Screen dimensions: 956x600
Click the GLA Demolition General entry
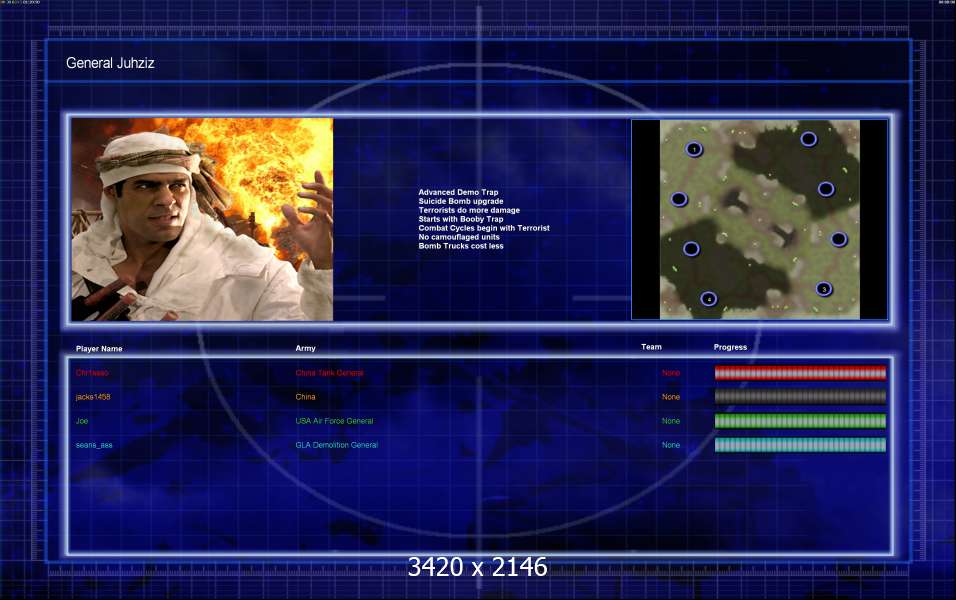click(x=337, y=445)
